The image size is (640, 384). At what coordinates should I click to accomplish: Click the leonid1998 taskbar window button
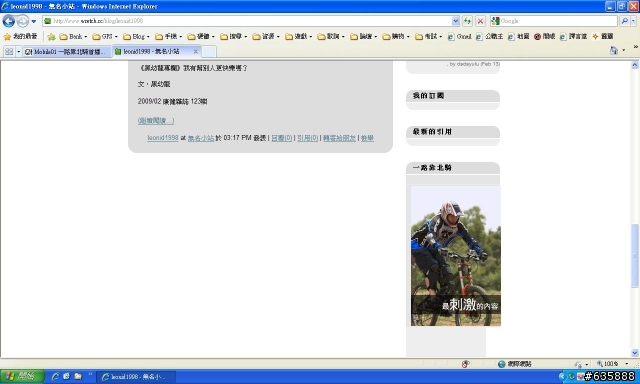click(137, 377)
